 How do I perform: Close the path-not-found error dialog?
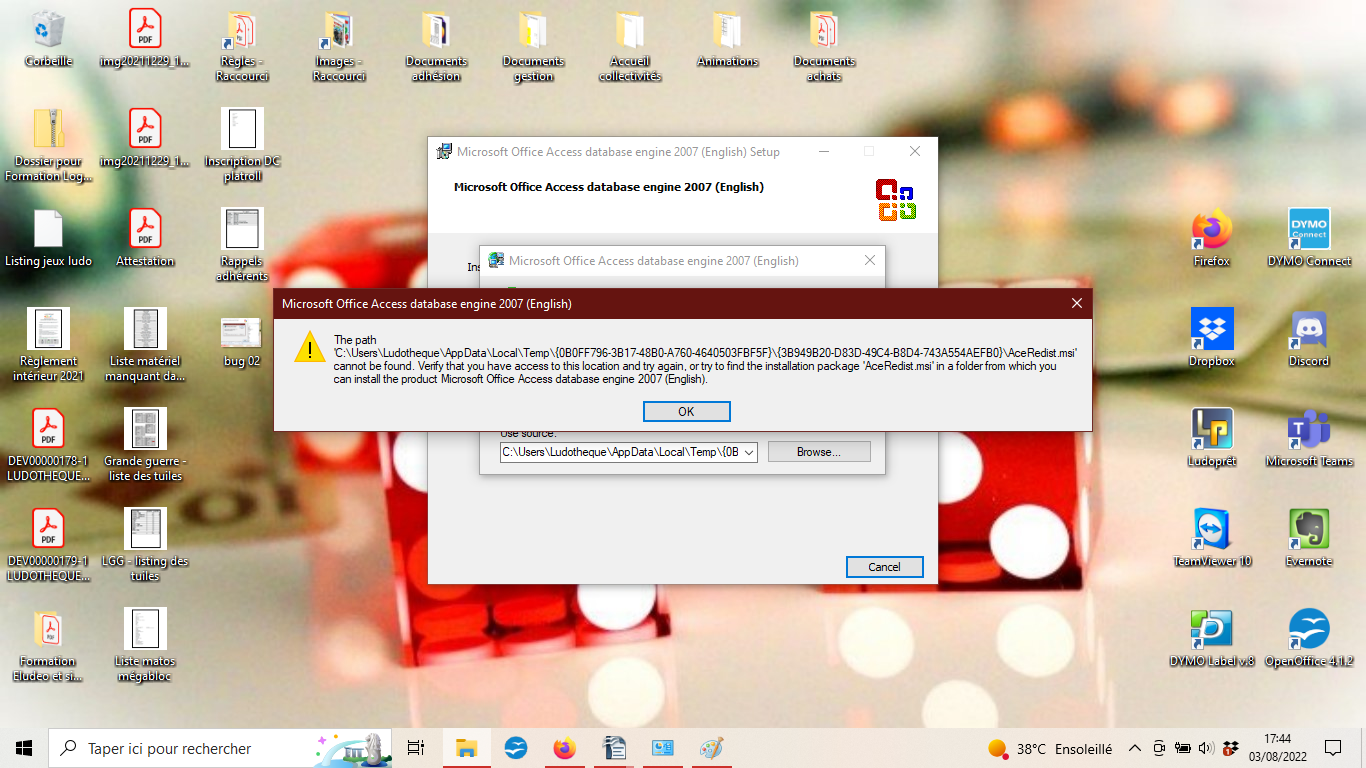(x=1076, y=303)
